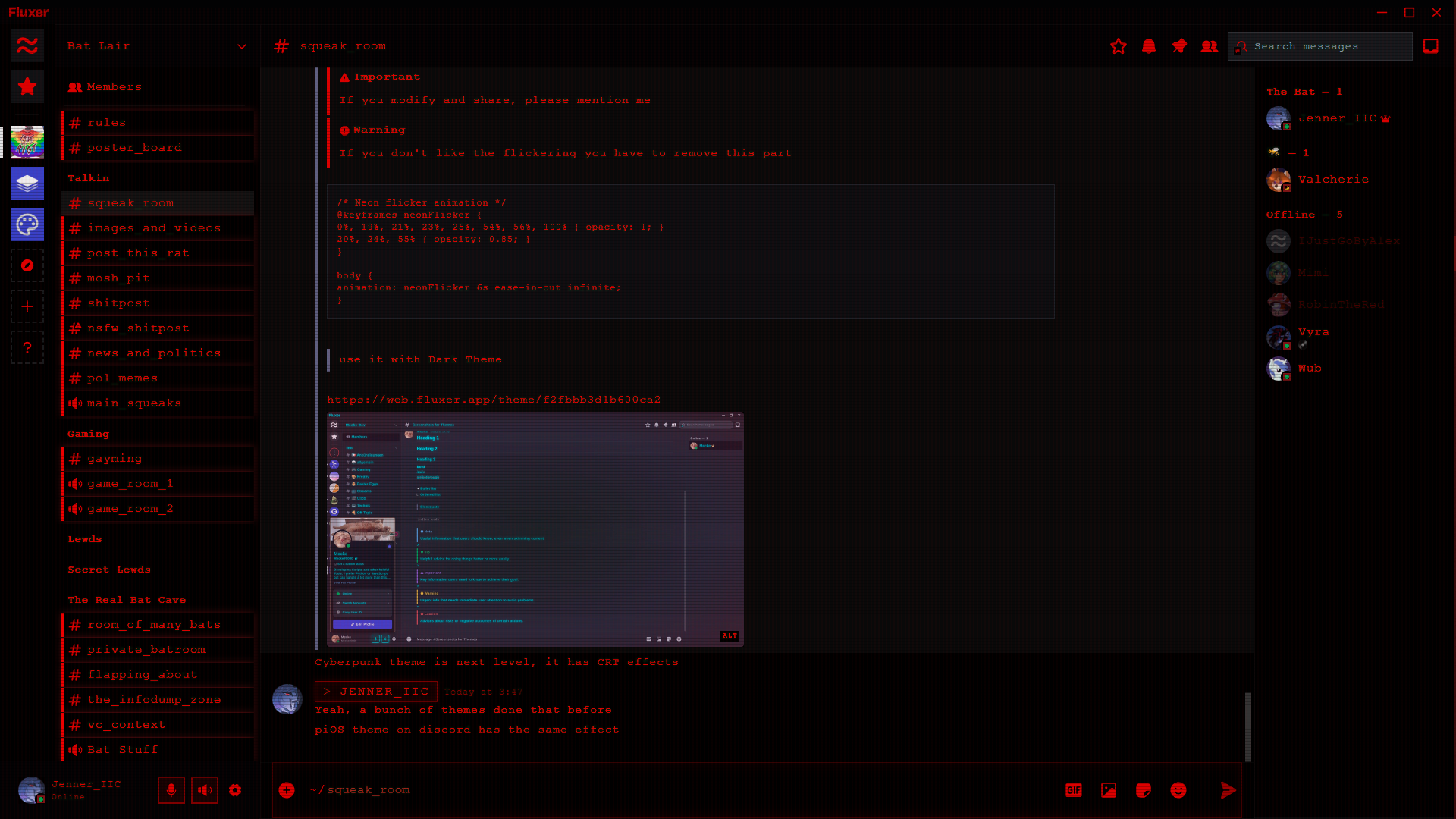
Task: Collapse the Gaming category
Action: pyautogui.click(x=89, y=434)
